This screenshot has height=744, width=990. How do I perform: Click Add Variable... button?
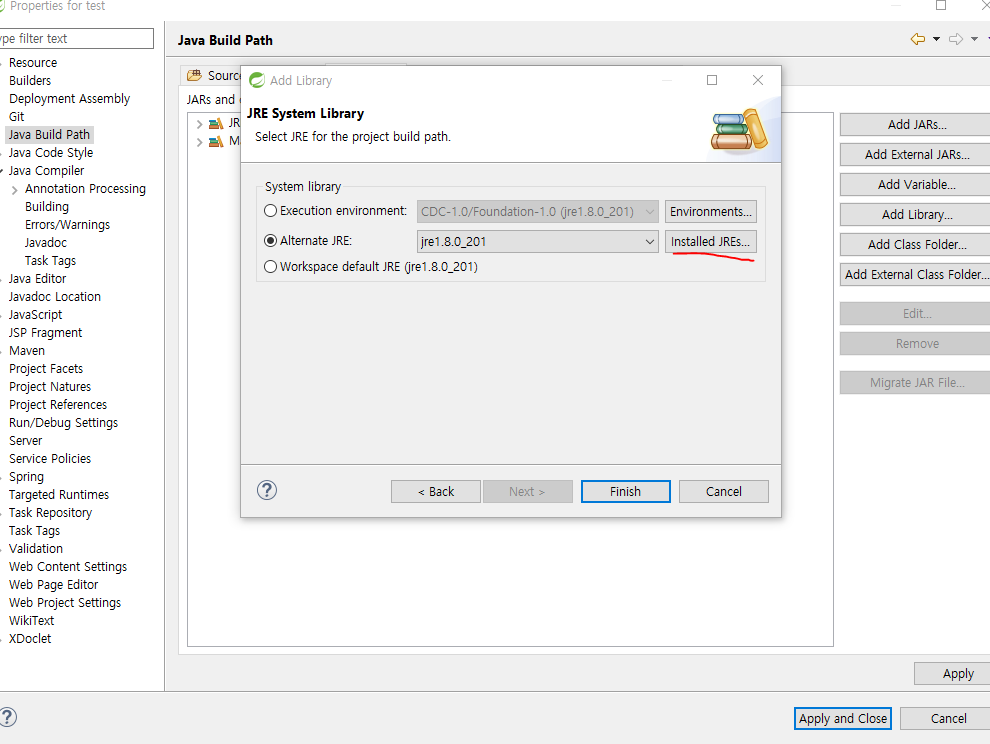[x=917, y=184]
